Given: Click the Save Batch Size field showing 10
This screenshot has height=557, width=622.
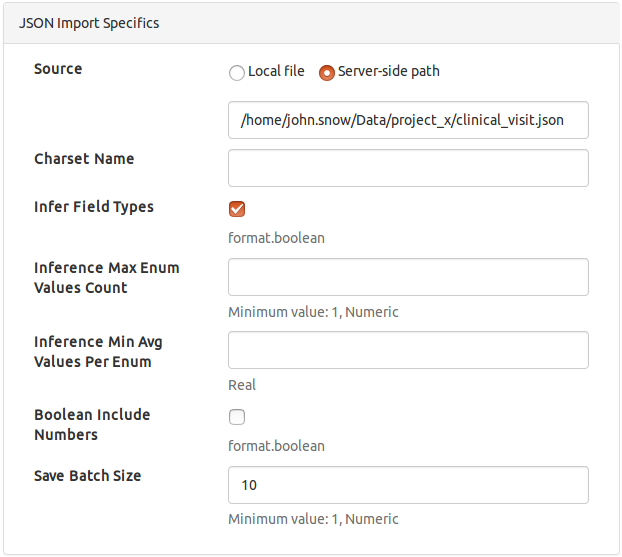Looking at the screenshot, I should pyautogui.click(x=408, y=485).
